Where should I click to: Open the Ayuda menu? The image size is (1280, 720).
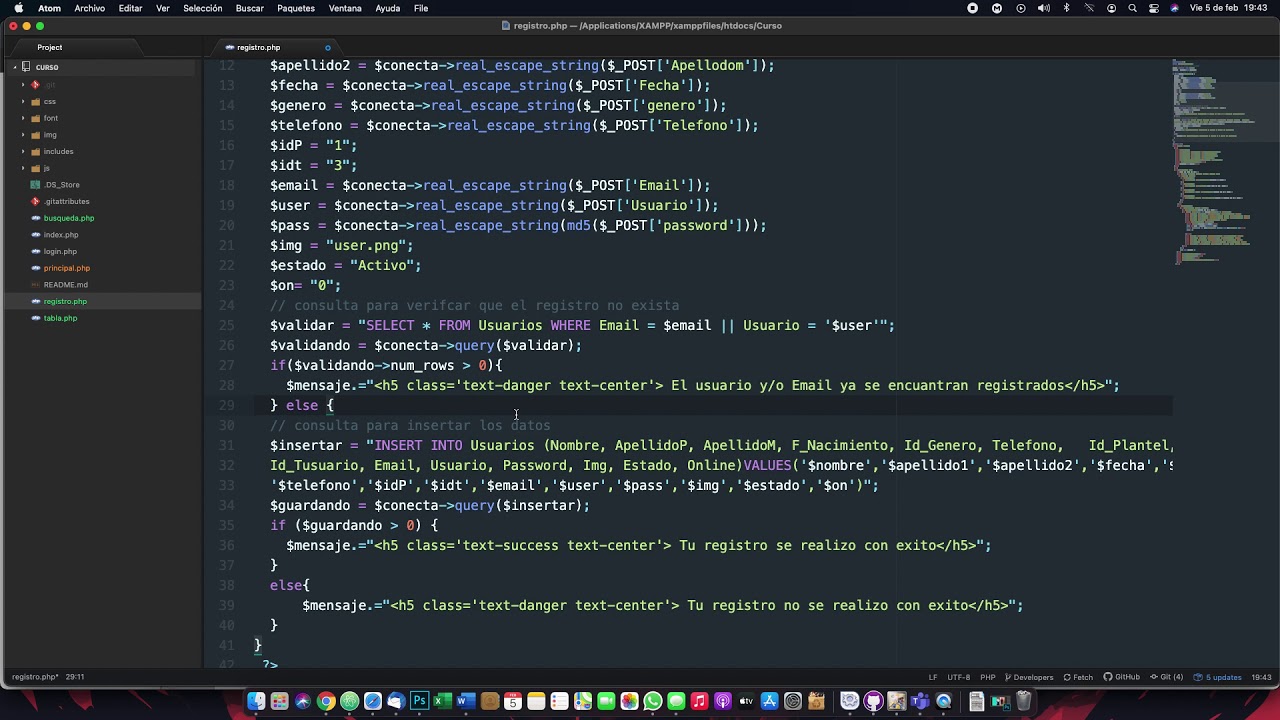tap(387, 8)
